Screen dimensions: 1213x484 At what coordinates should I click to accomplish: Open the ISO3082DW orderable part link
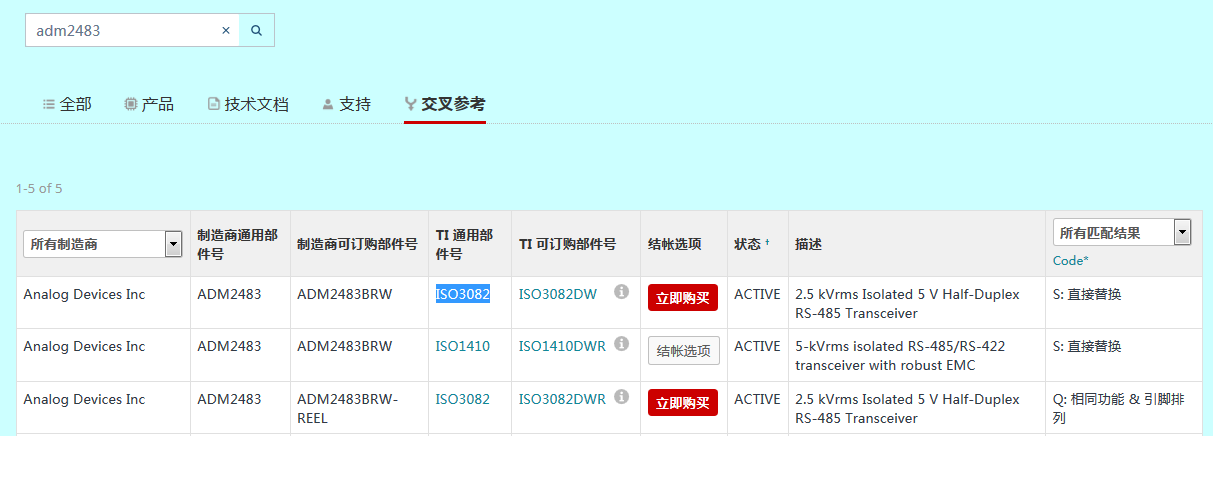pos(558,294)
